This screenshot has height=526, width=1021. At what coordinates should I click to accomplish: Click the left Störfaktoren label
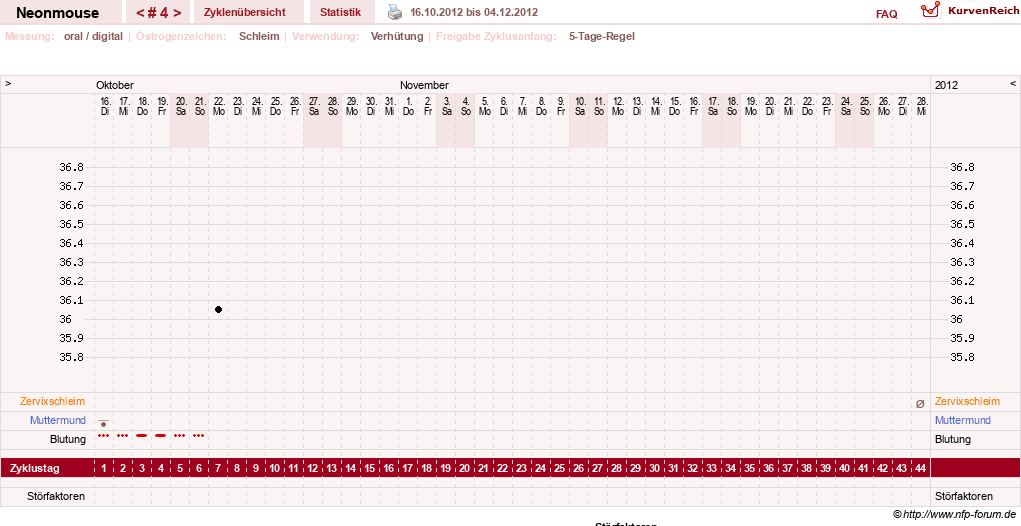click(x=56, y=496)
